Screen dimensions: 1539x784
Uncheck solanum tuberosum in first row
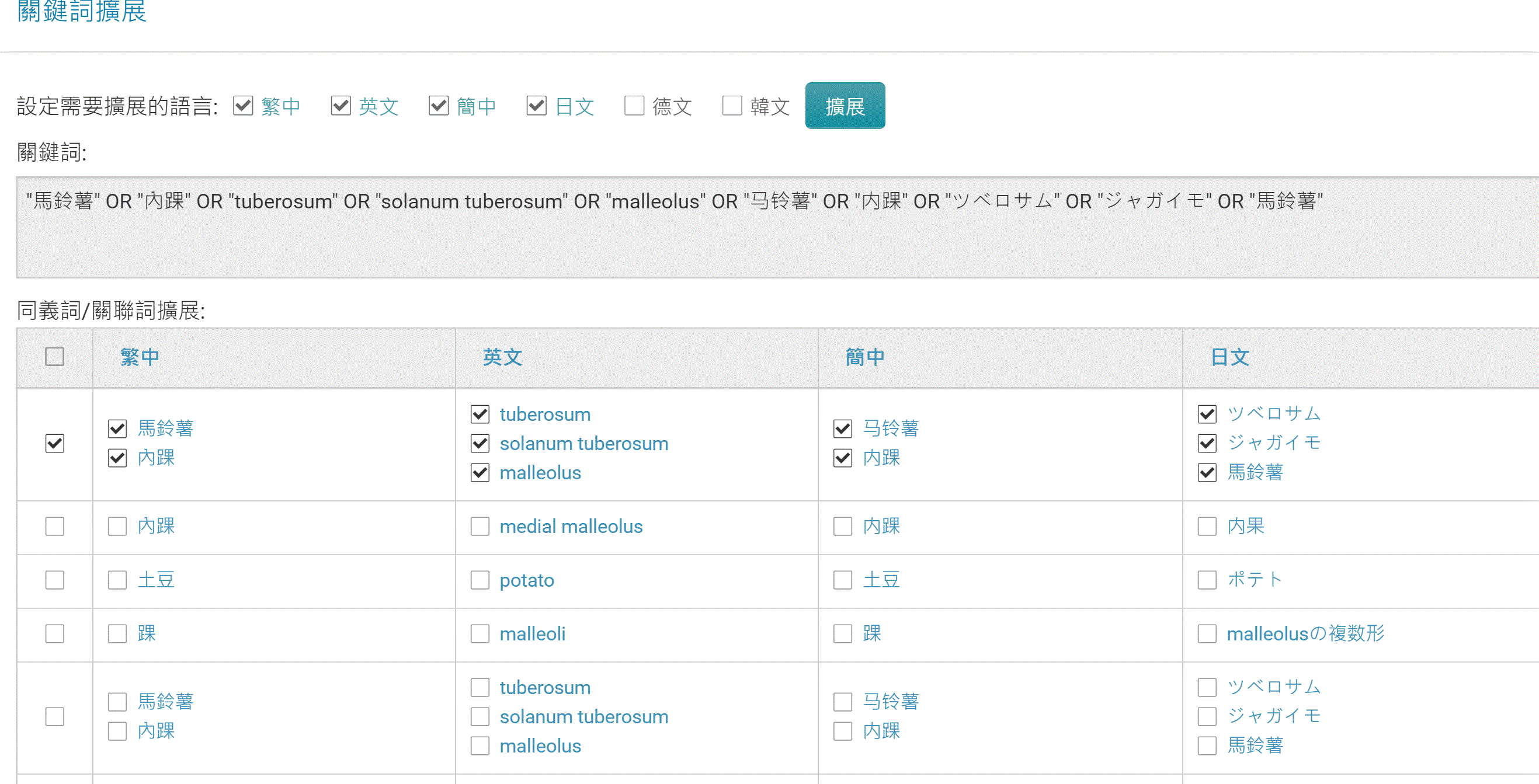[480, 444]
